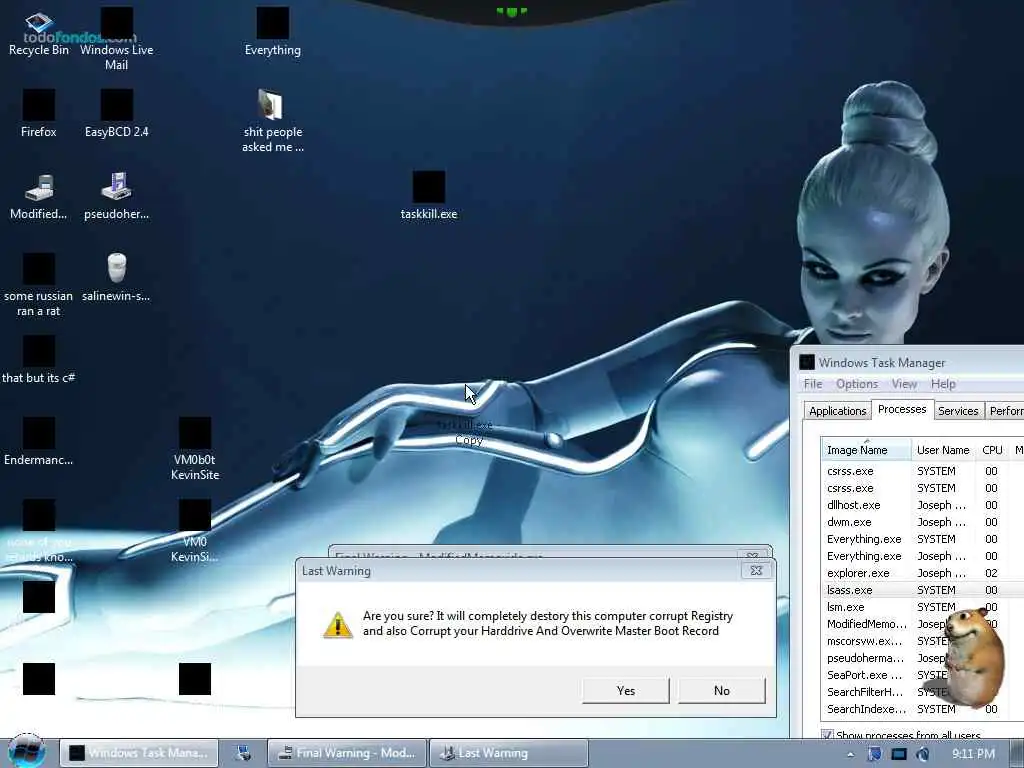Sort by User Name column header

pos(943,450)
